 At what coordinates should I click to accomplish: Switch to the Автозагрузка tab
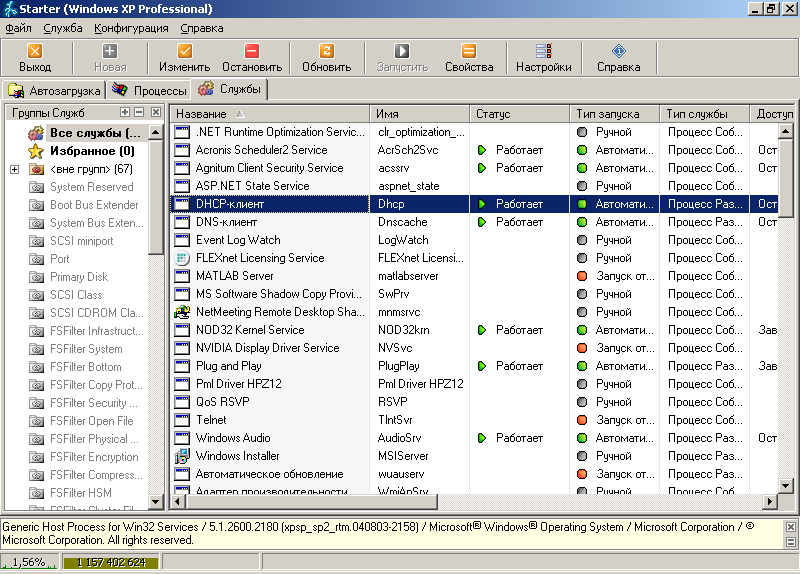click(54, 91)
